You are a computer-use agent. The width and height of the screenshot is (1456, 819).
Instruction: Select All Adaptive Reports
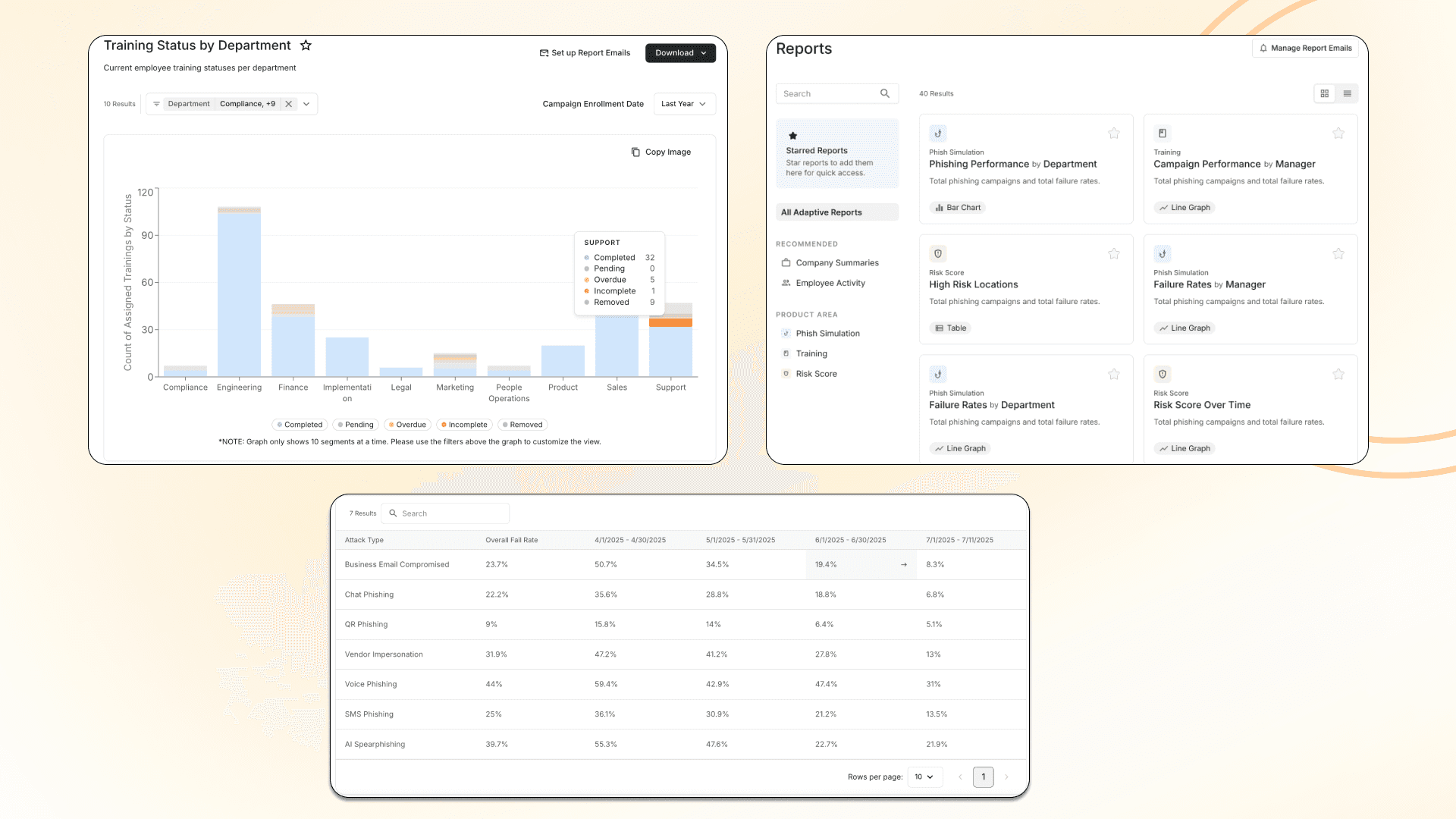[837, 212]
